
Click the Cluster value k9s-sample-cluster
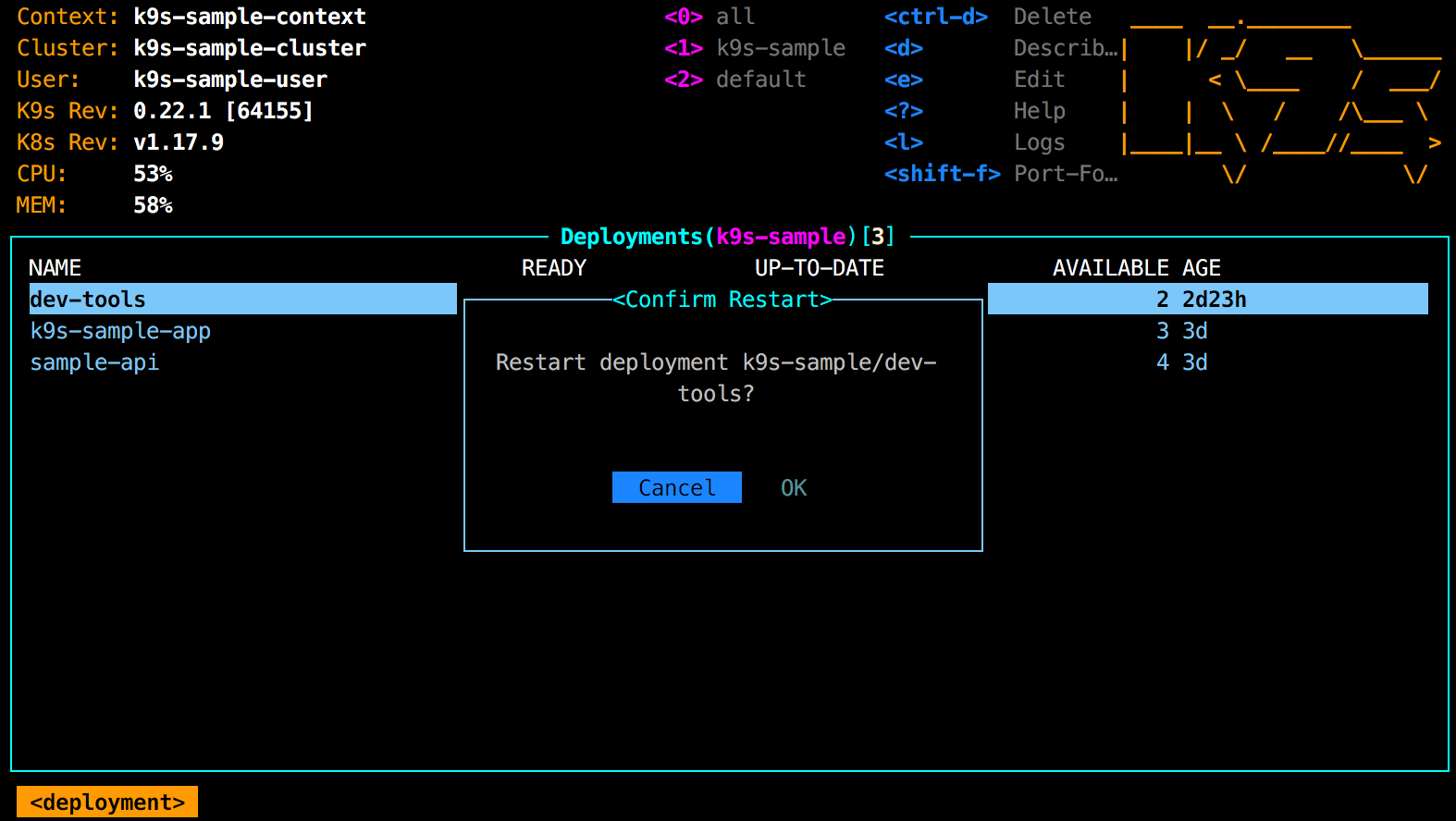(250, 48)
